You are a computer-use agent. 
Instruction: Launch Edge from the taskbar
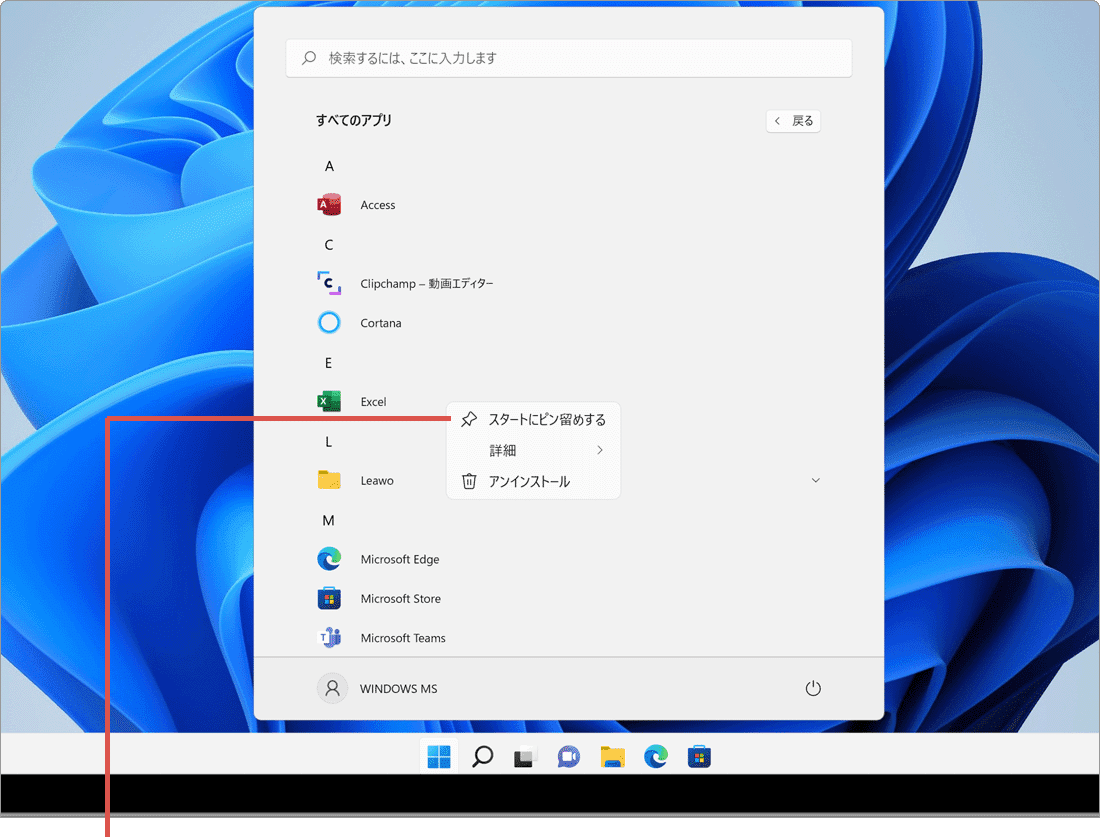tap(656, 757)
